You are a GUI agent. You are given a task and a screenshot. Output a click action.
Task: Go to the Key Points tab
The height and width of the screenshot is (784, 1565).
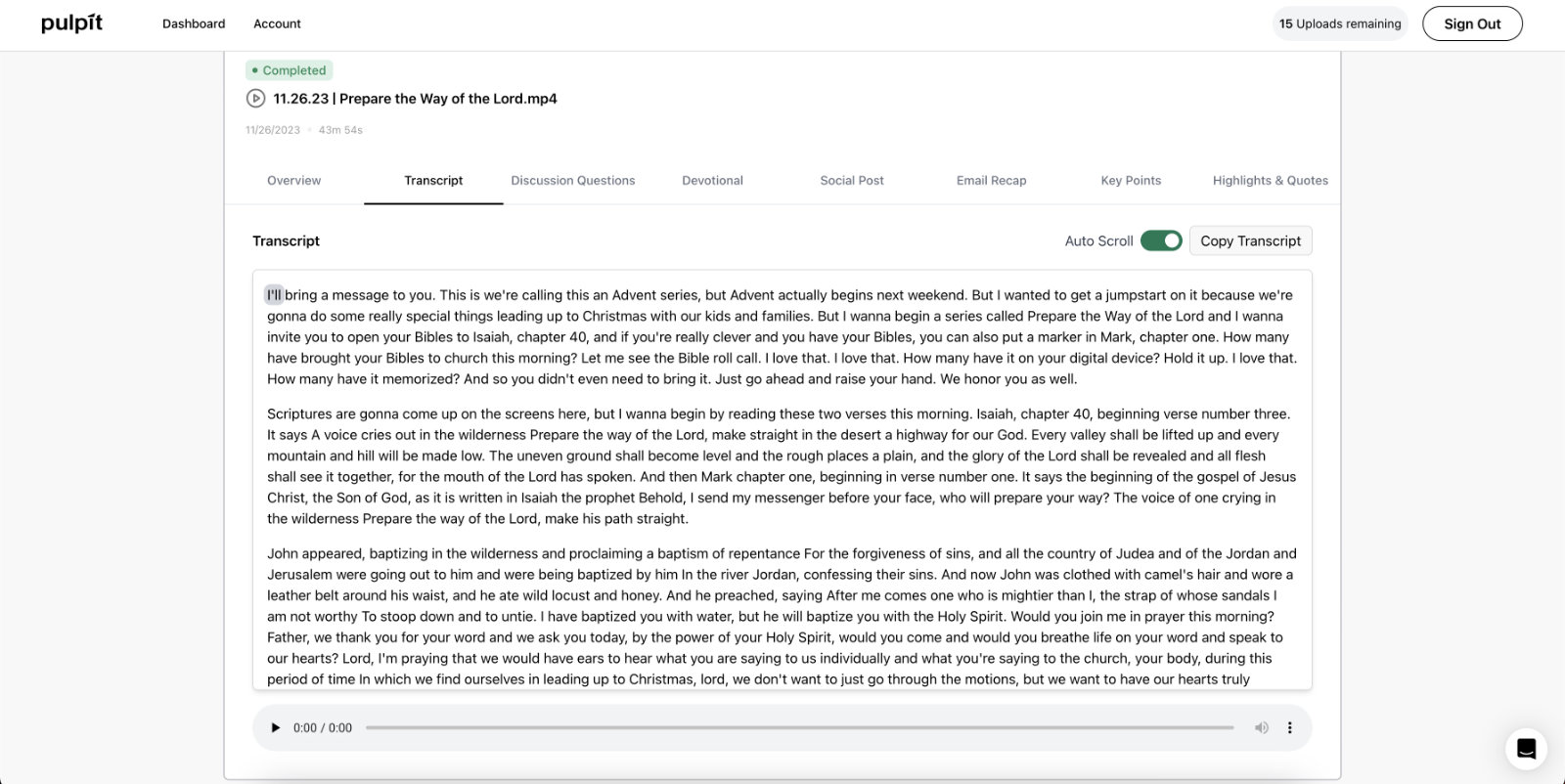pos(1131,180)
